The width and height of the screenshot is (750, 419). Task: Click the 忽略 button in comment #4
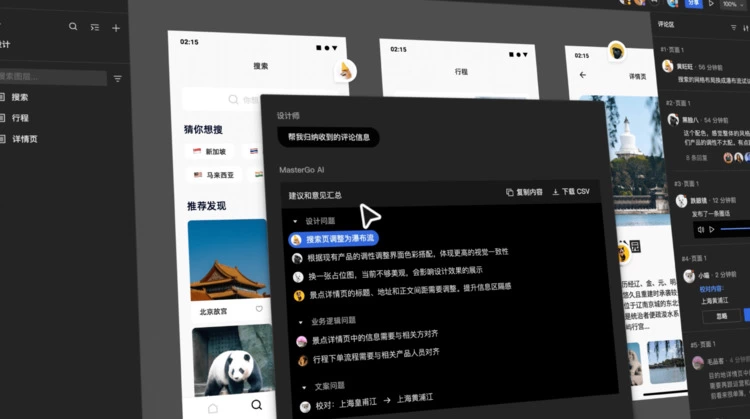pyautogui.click(x=719, y=316)
